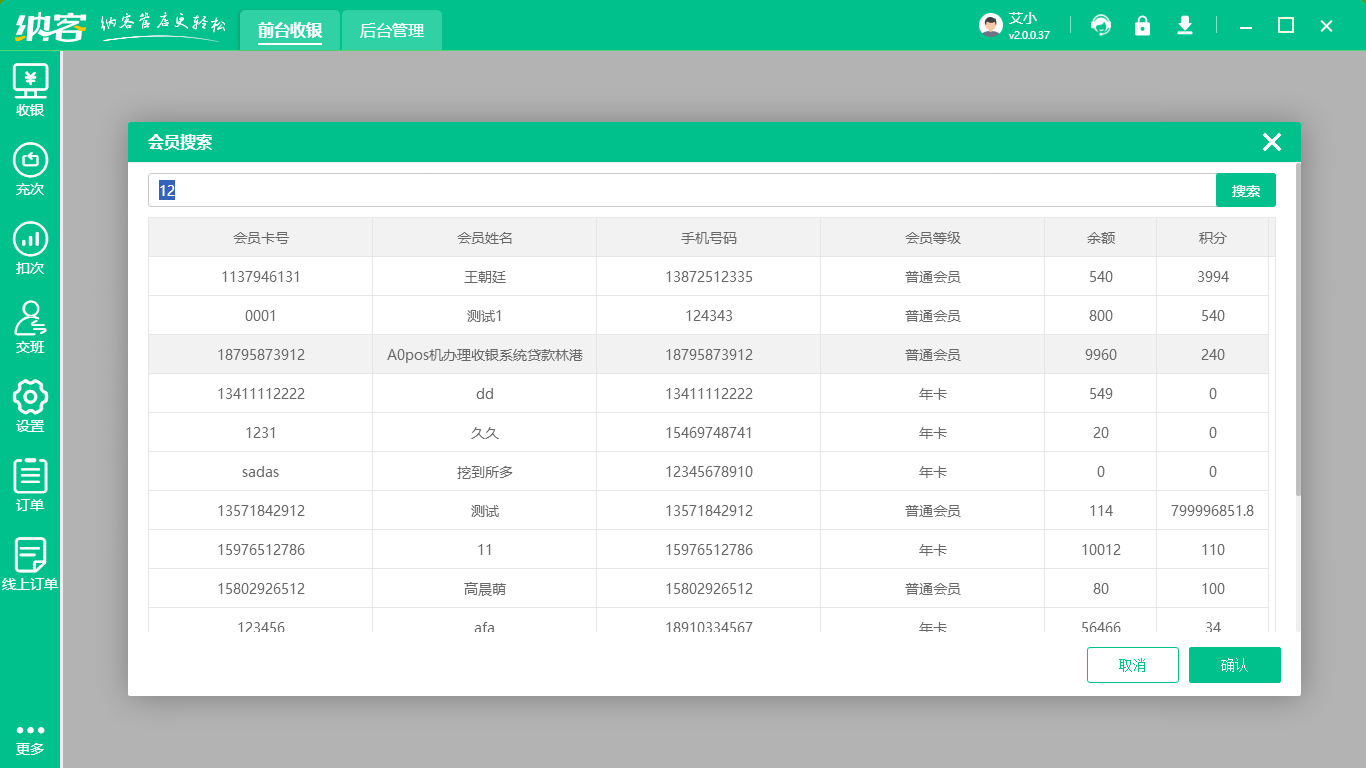Click the lock screen icon

coord(1142,26)
